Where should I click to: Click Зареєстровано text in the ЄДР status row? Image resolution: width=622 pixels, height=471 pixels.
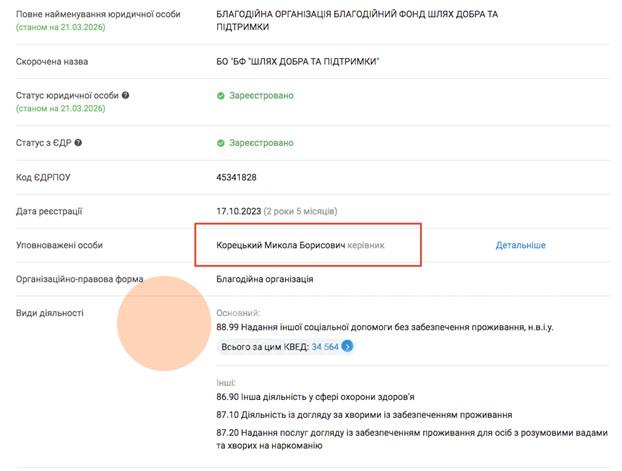[261, 143]
